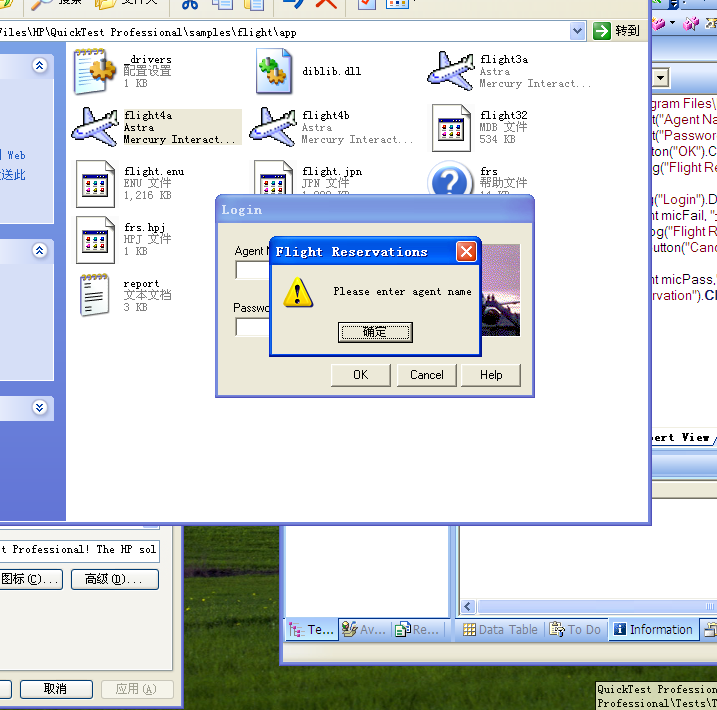
Task: Open the dropdown arrow beside pink cubes icon
Action: tap(672, 23)
